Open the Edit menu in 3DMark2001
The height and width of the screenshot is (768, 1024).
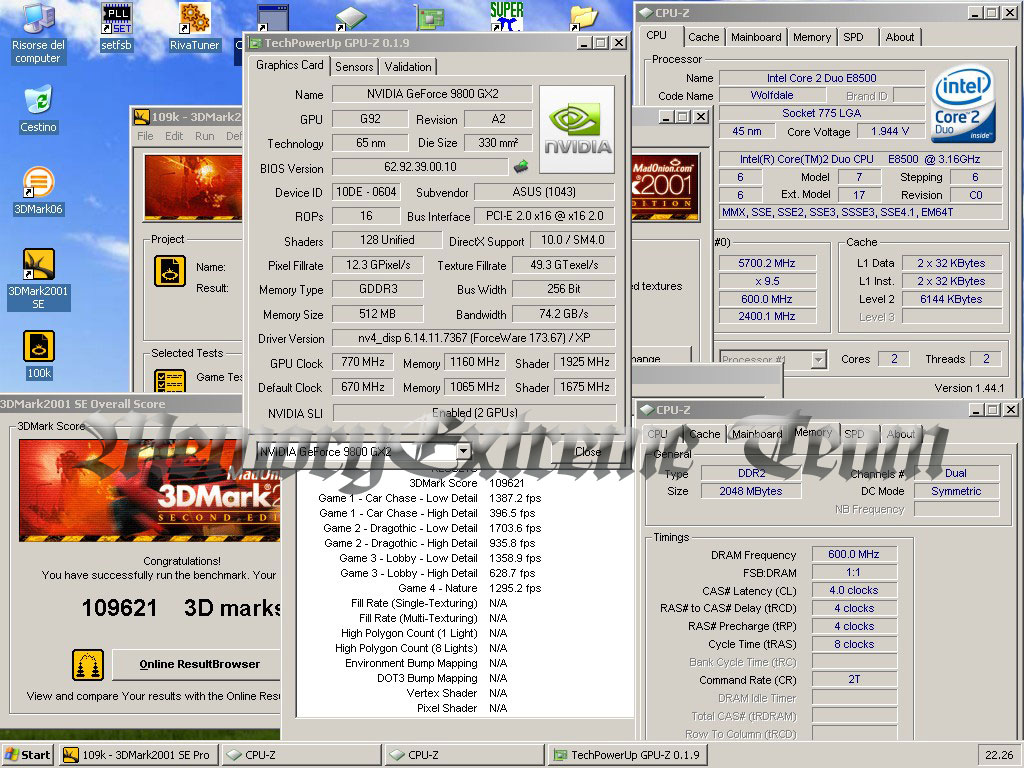point(174,136)
